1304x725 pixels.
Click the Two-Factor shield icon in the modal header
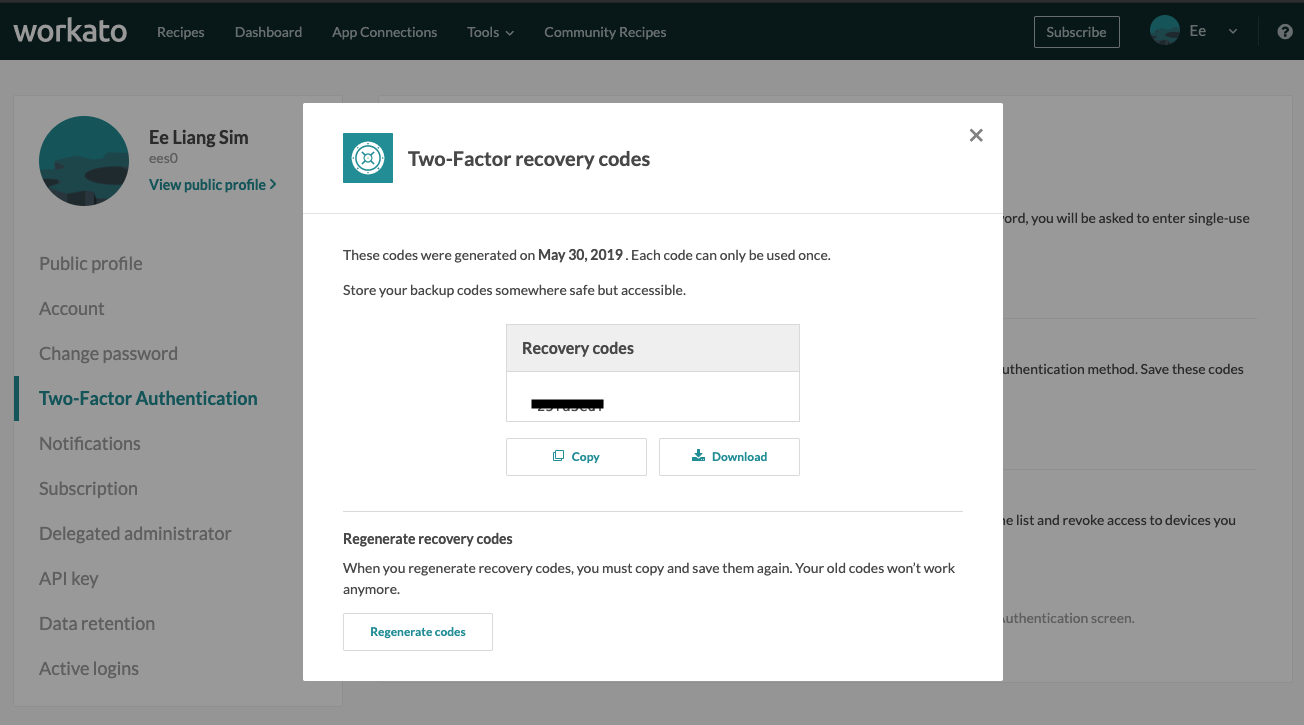point(367,158)
